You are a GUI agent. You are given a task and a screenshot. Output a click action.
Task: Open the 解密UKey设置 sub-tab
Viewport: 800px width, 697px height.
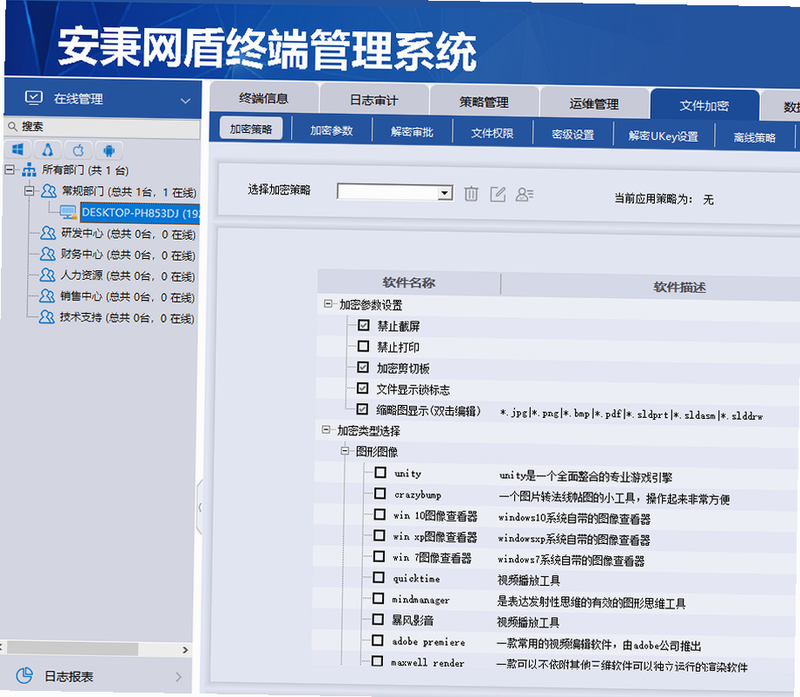(663, 136)
